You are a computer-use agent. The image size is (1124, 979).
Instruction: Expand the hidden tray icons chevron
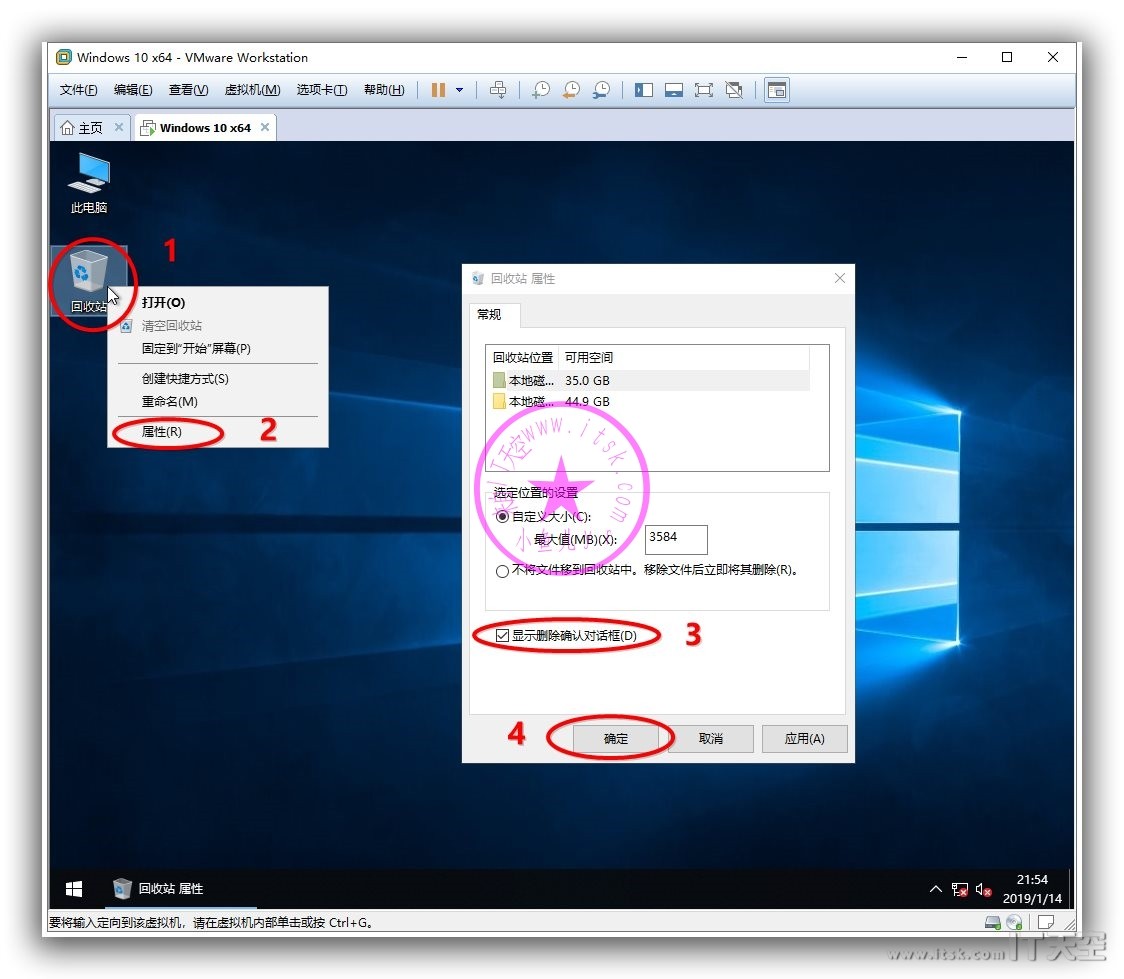click(x=935, y=889)
